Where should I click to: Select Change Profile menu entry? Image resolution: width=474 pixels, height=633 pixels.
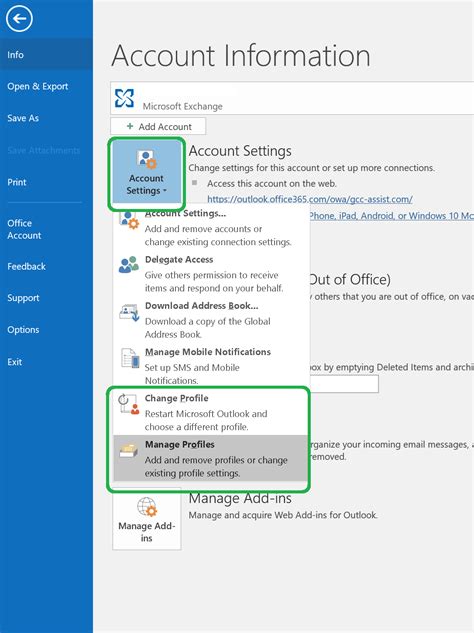211,412
